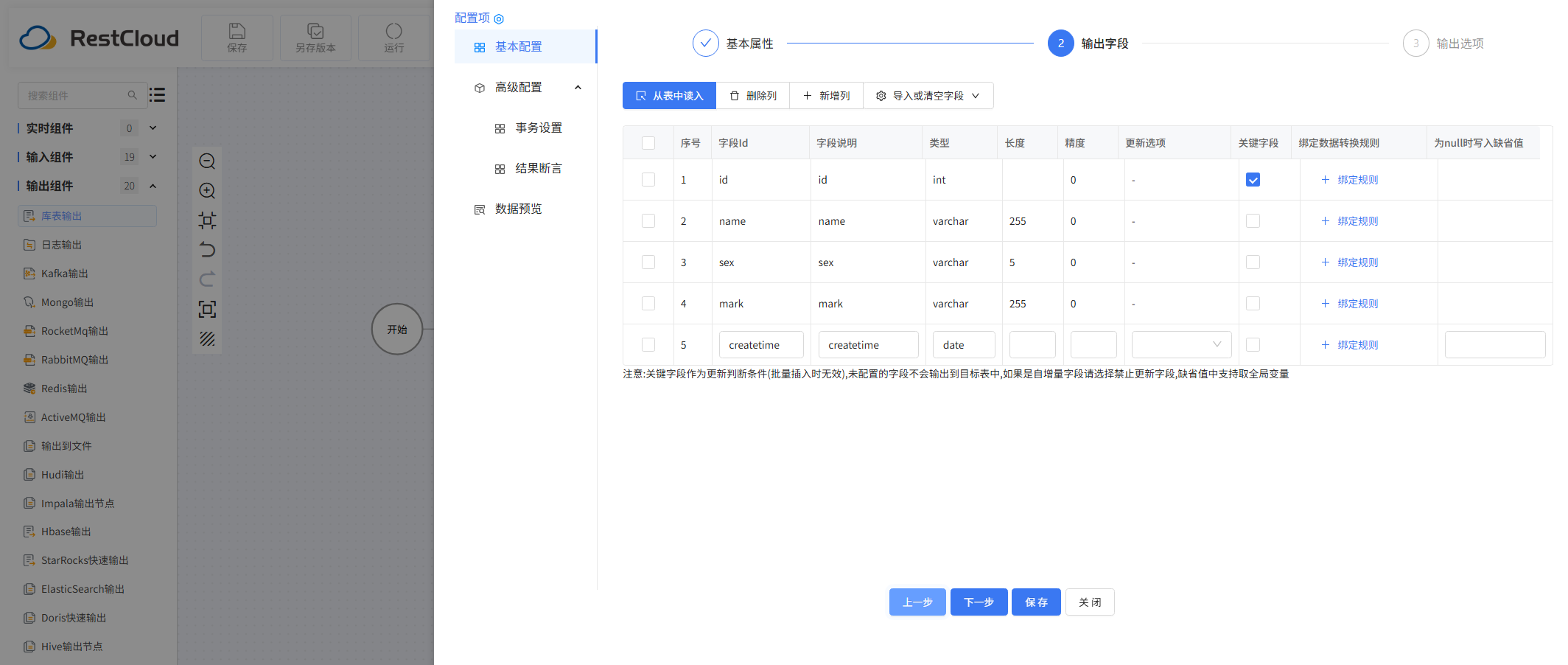Click the 长度 input field on the createtime row
The height and width of the screenshot is (665, 1568).
pyautogui.click(x=1032, y=344)
